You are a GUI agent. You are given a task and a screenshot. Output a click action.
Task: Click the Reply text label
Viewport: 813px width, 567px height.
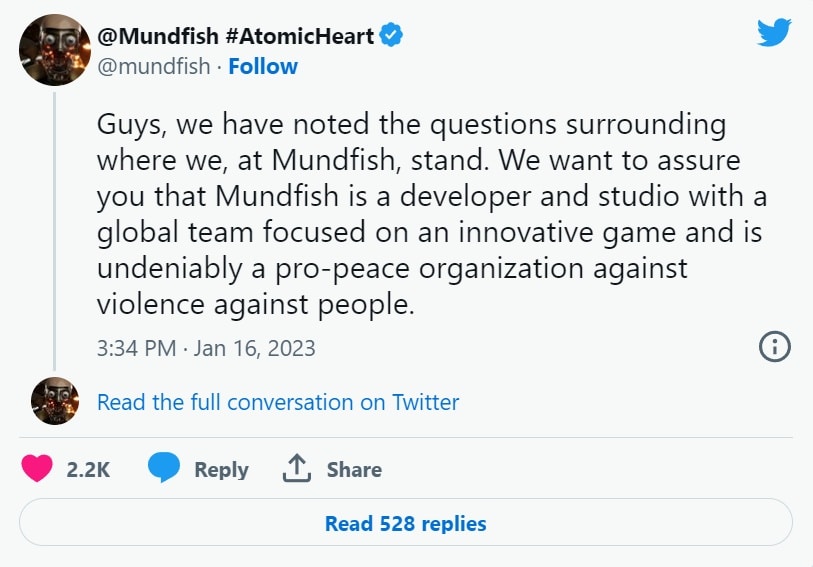point(221,470)
